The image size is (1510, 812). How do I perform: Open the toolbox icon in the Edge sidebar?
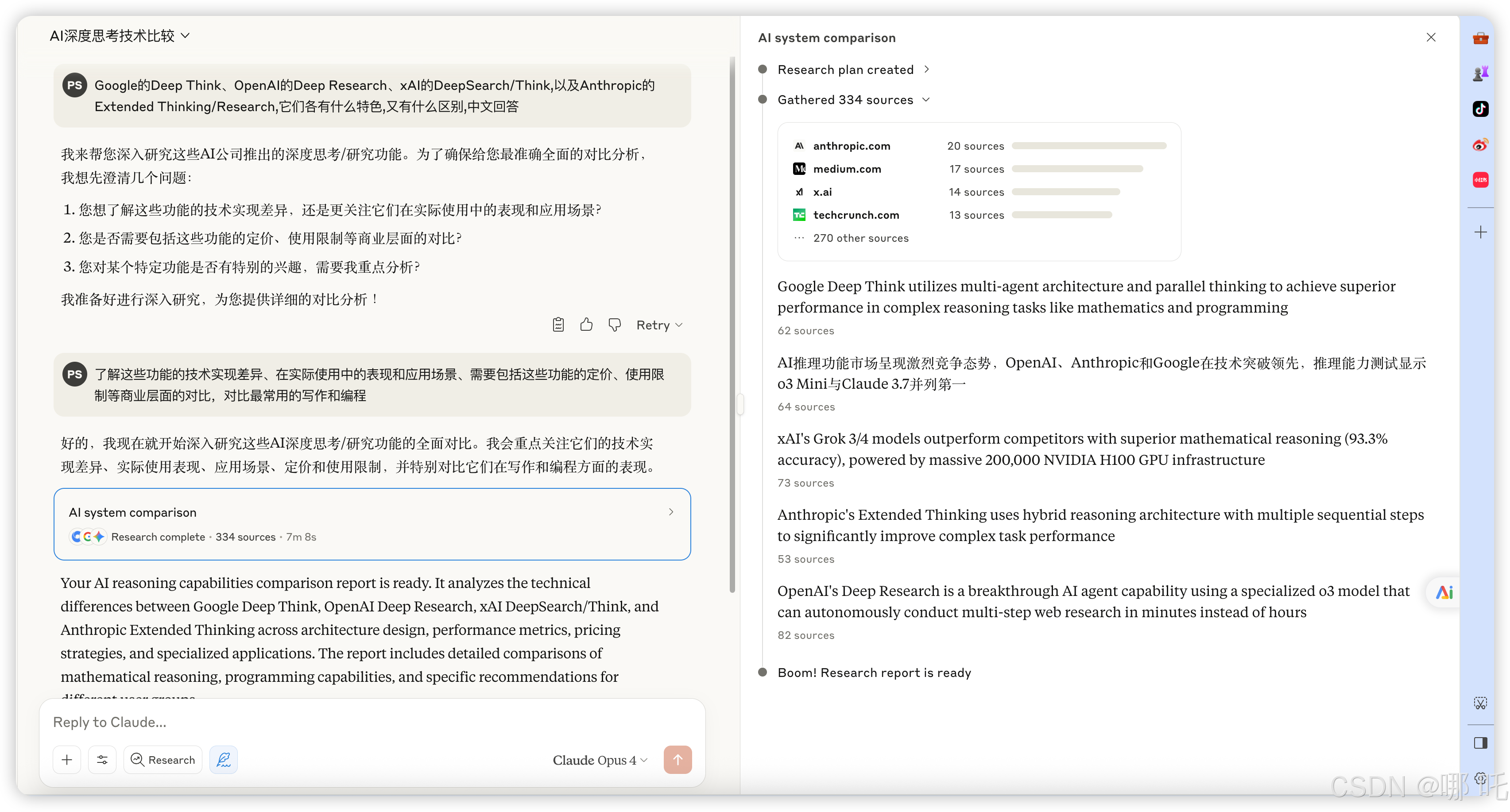[x=1480, y=39]
